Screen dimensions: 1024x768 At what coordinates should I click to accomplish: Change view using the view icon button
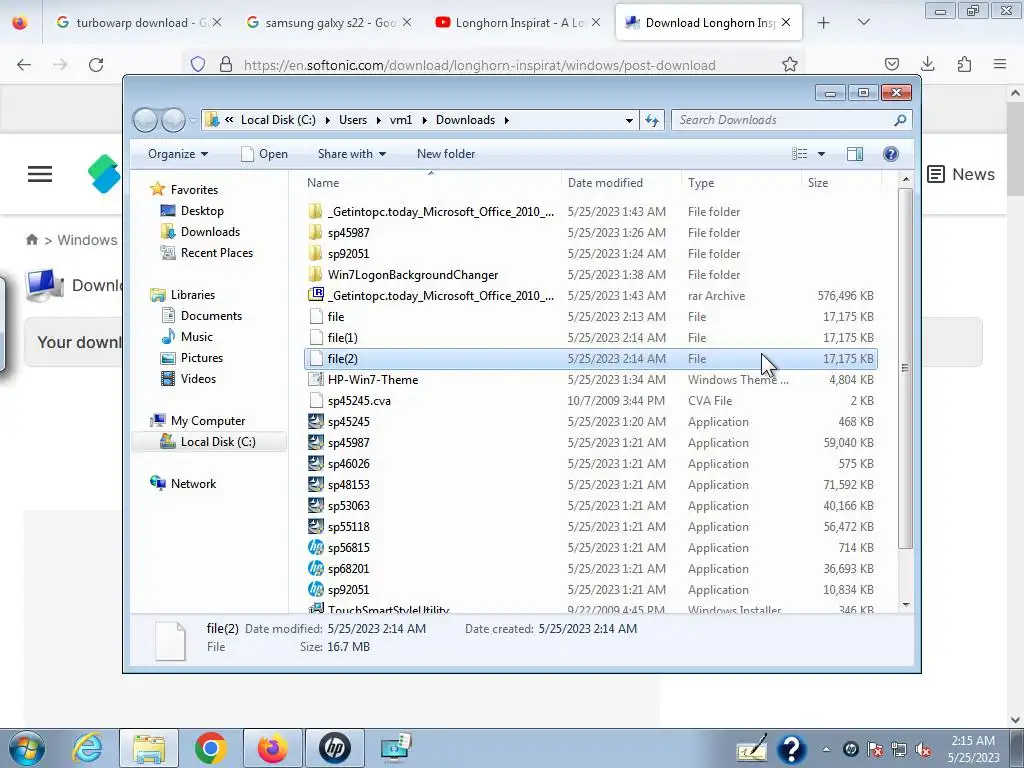[x=800, y=154]
